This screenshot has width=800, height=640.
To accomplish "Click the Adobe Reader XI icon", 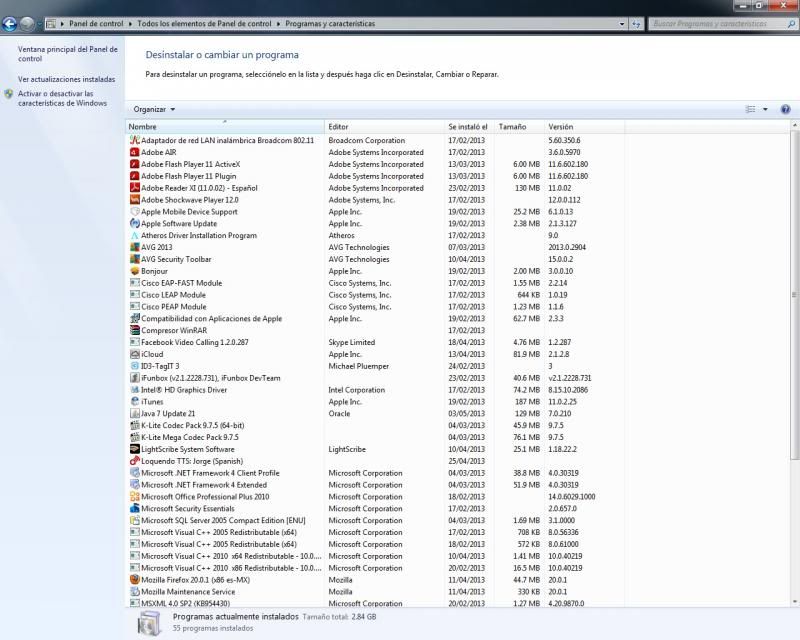I will coord(135,188).
